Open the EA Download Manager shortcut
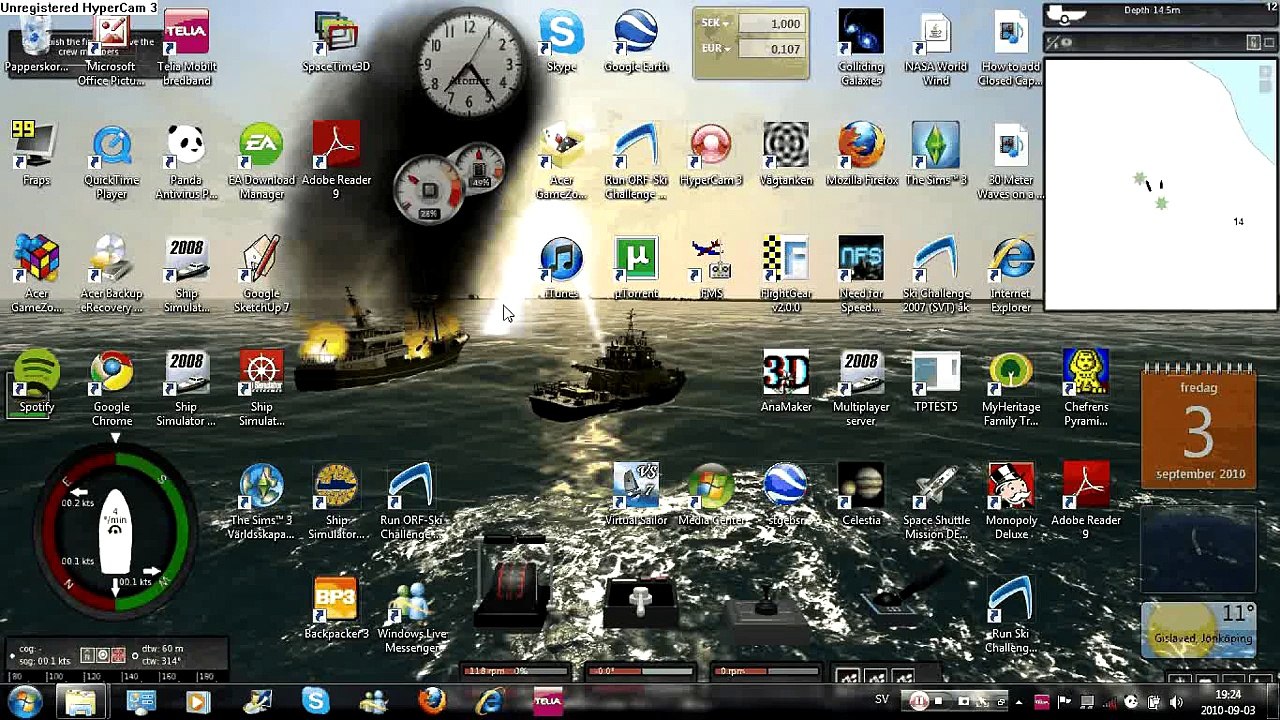This screenshot has width=1280, height=720. click(x=261, y=161)
